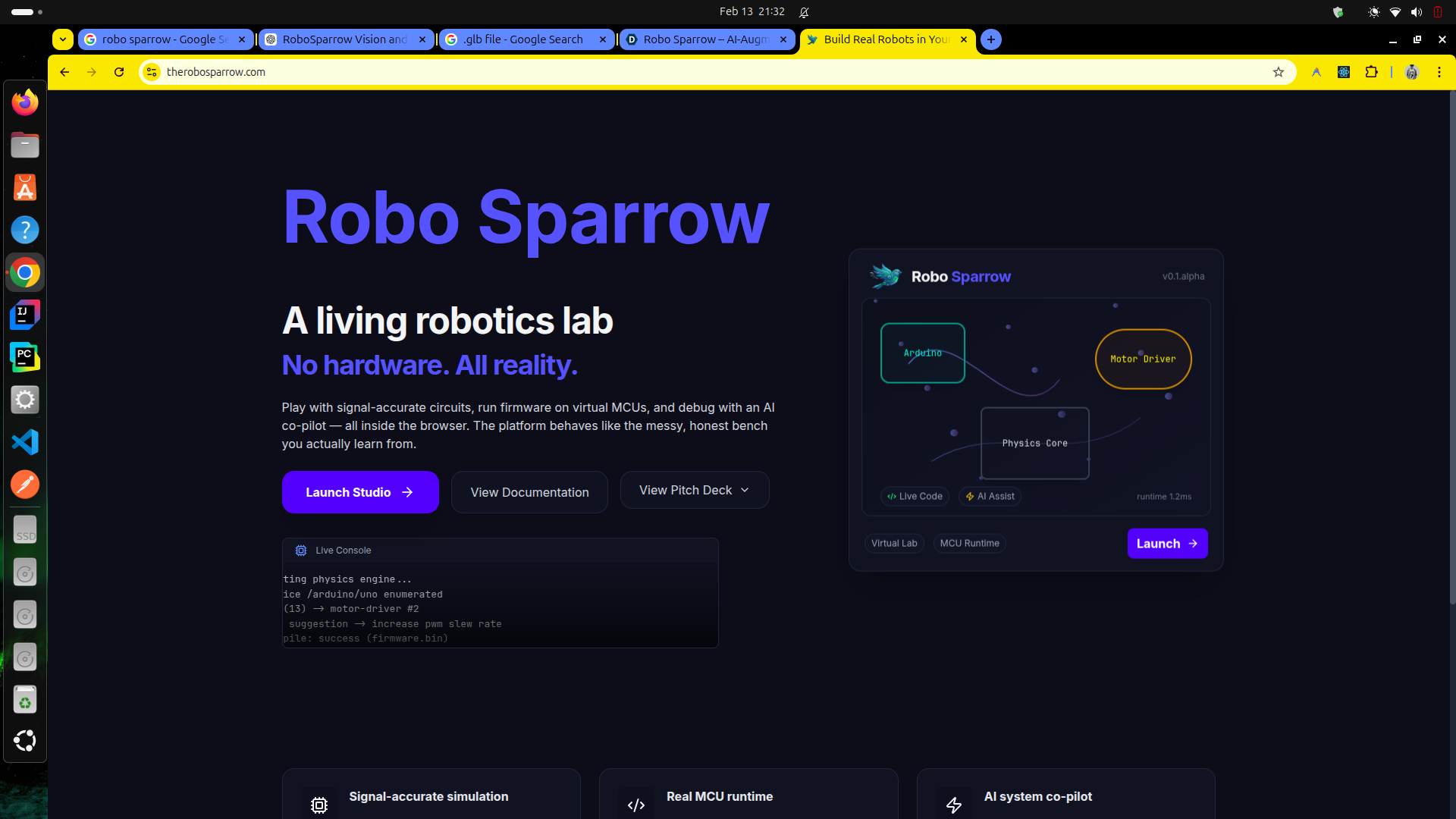Open the Extensions puzzle icon

coord(1371,72)
